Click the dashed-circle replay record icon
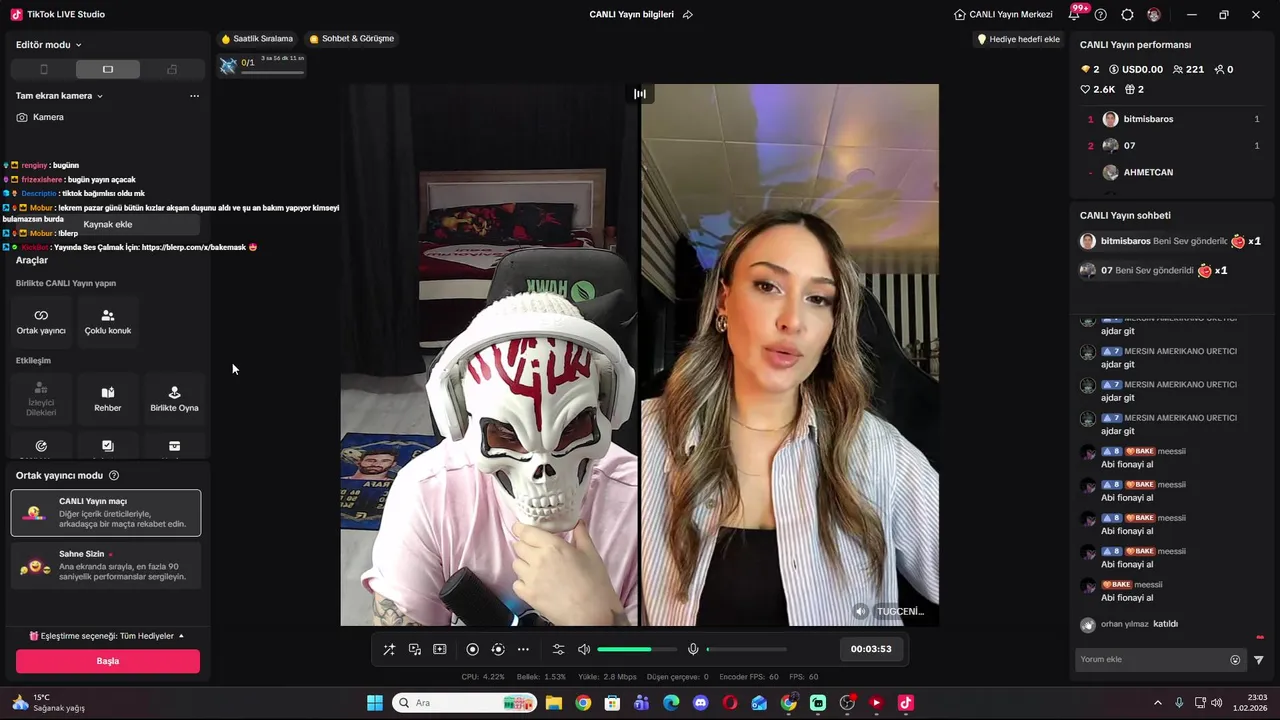 point(498,649)
